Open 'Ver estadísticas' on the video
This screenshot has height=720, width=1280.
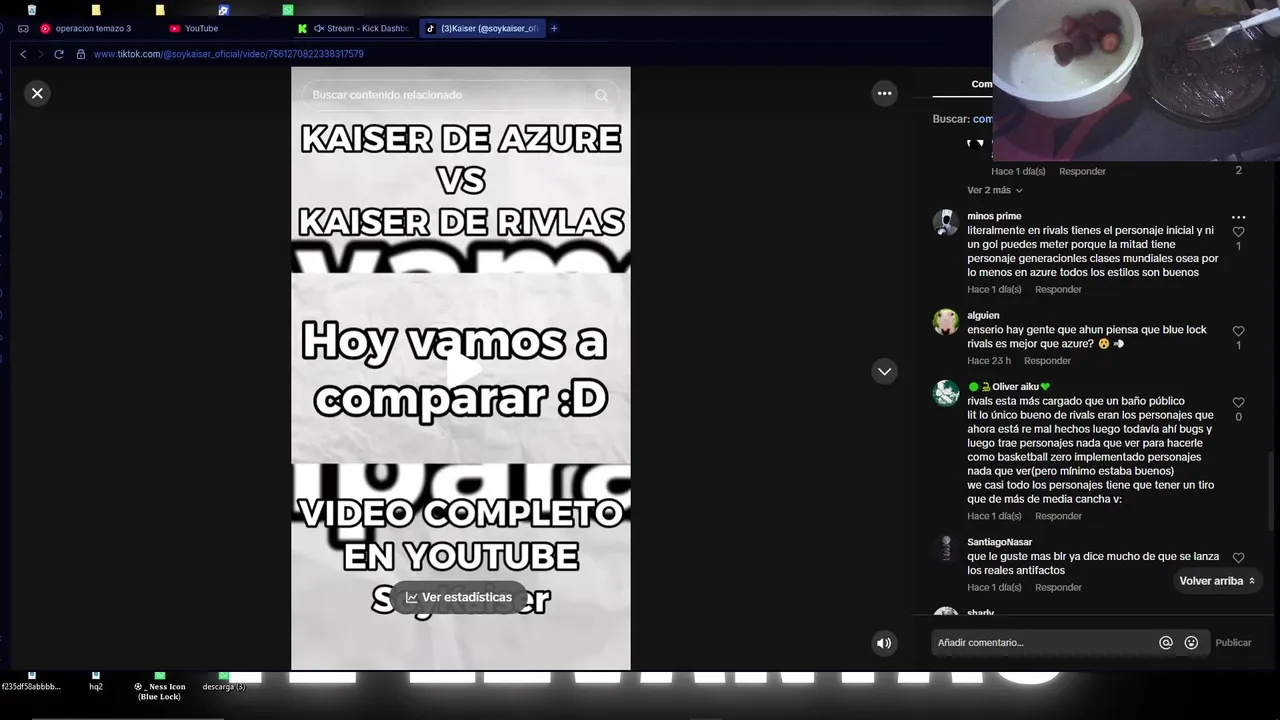[459, 597]
